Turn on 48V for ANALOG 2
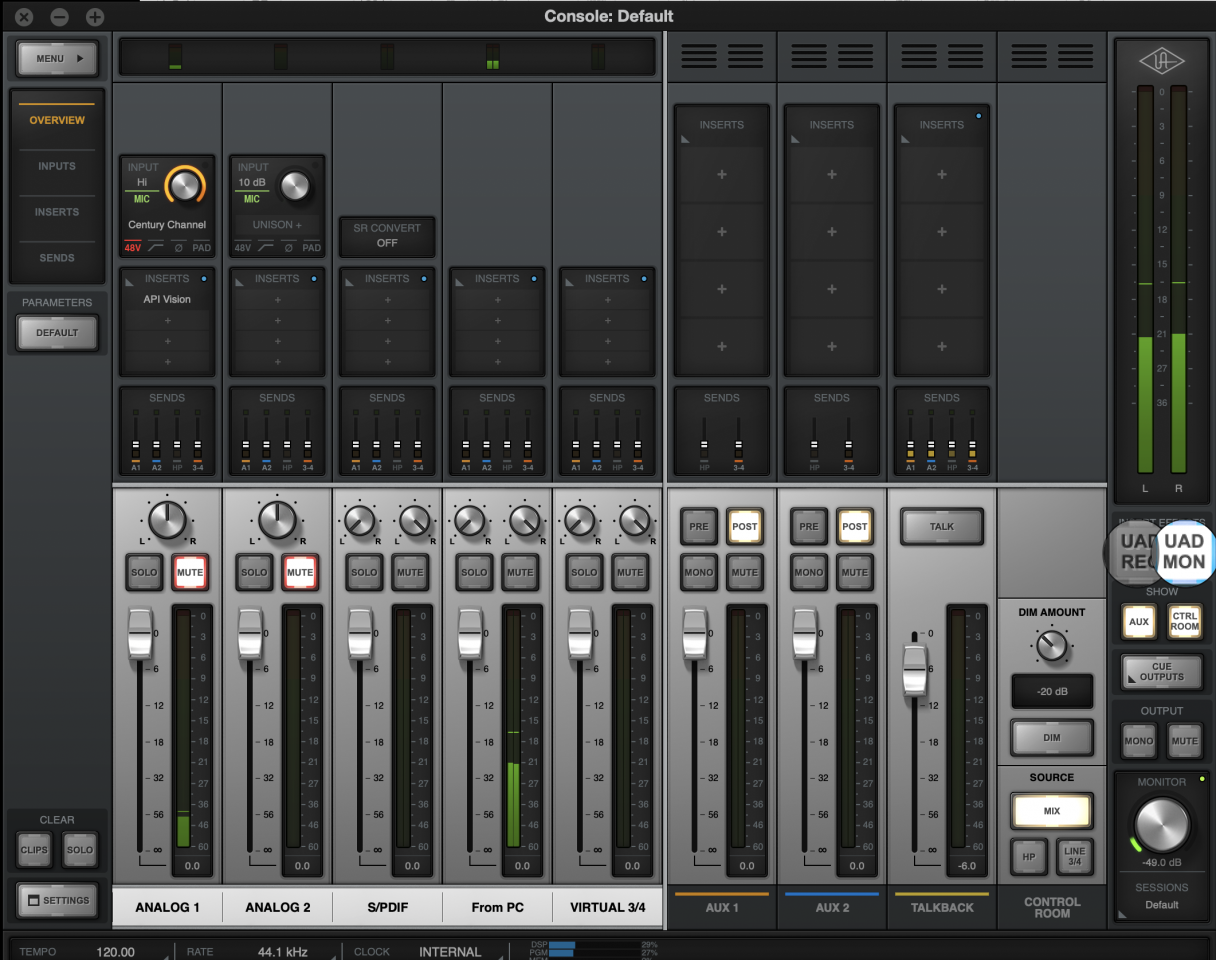 (243, 247)
